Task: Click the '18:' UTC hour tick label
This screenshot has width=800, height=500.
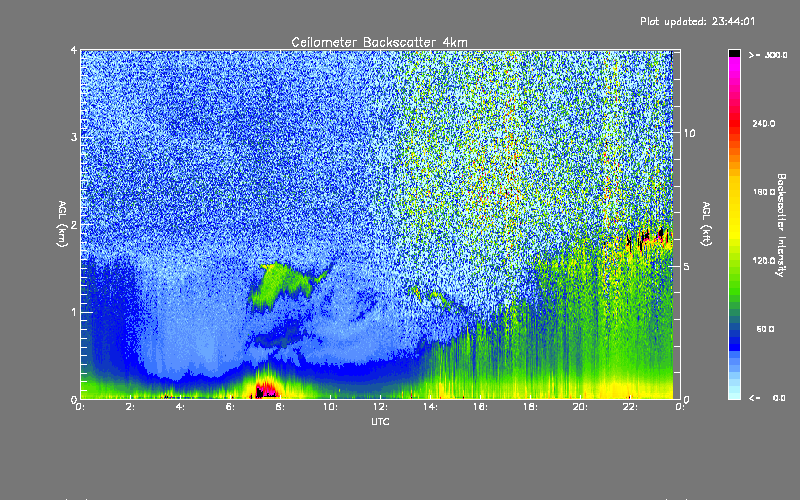Action: coord(531,407)
